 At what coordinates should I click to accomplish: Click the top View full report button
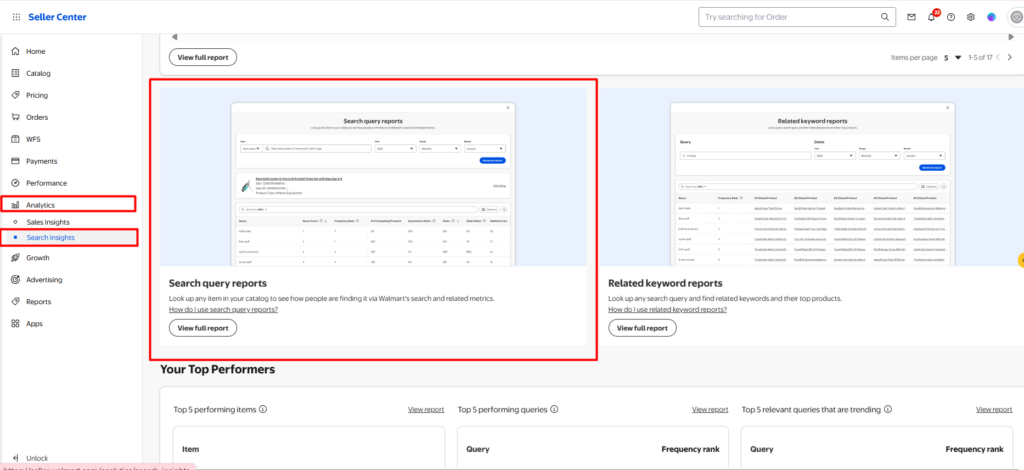203,57
